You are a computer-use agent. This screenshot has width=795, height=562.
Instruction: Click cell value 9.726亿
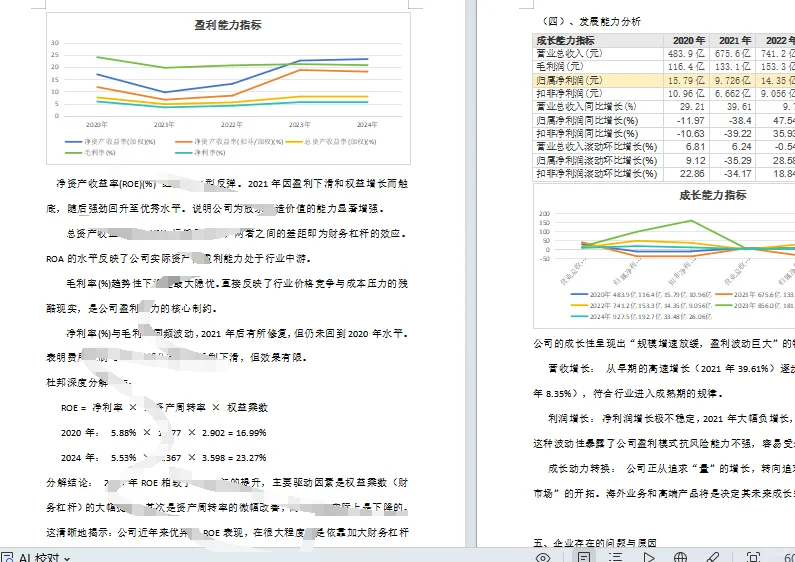(732, 80)
